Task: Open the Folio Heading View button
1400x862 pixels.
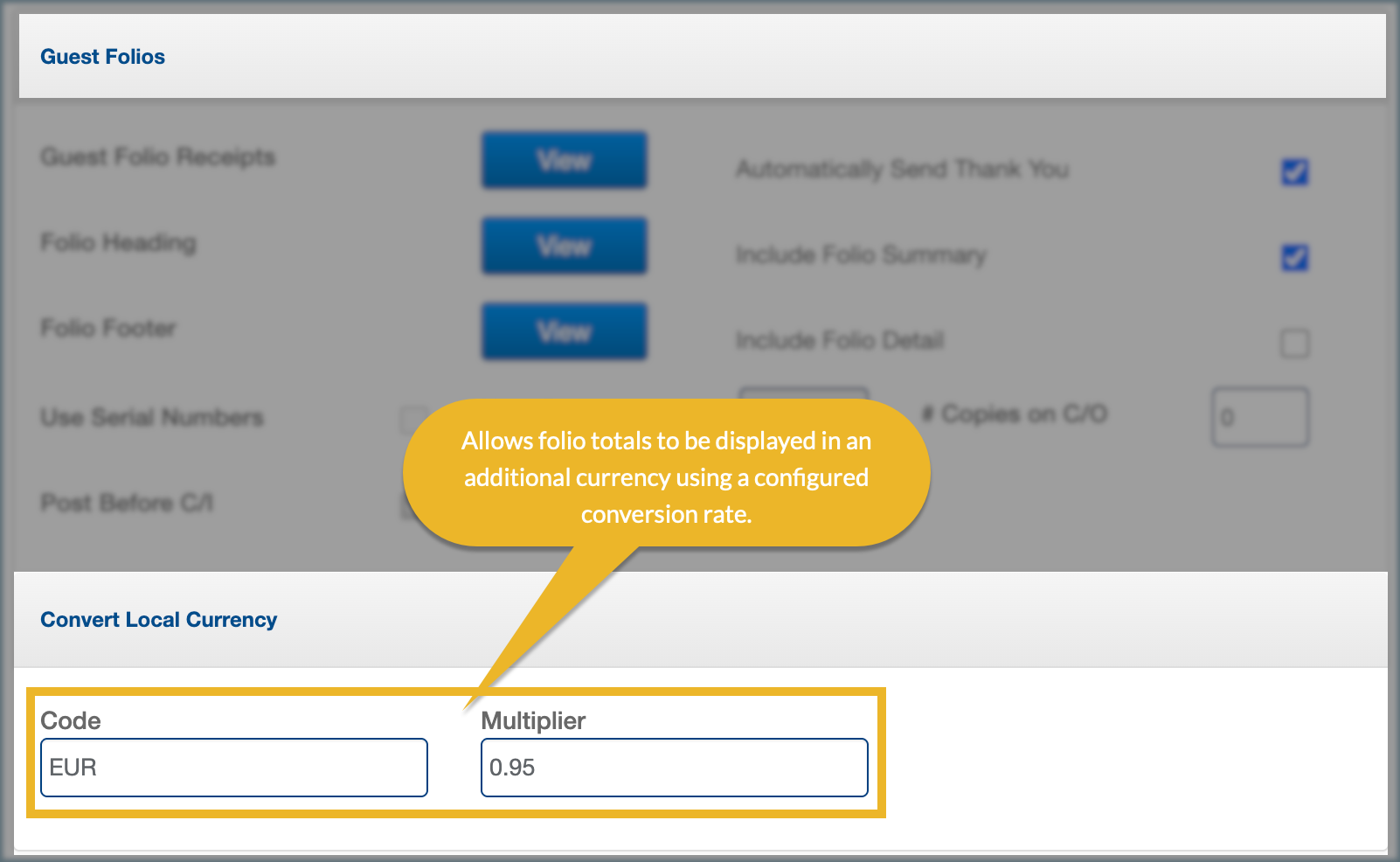Action: click(x=564, y=246)
